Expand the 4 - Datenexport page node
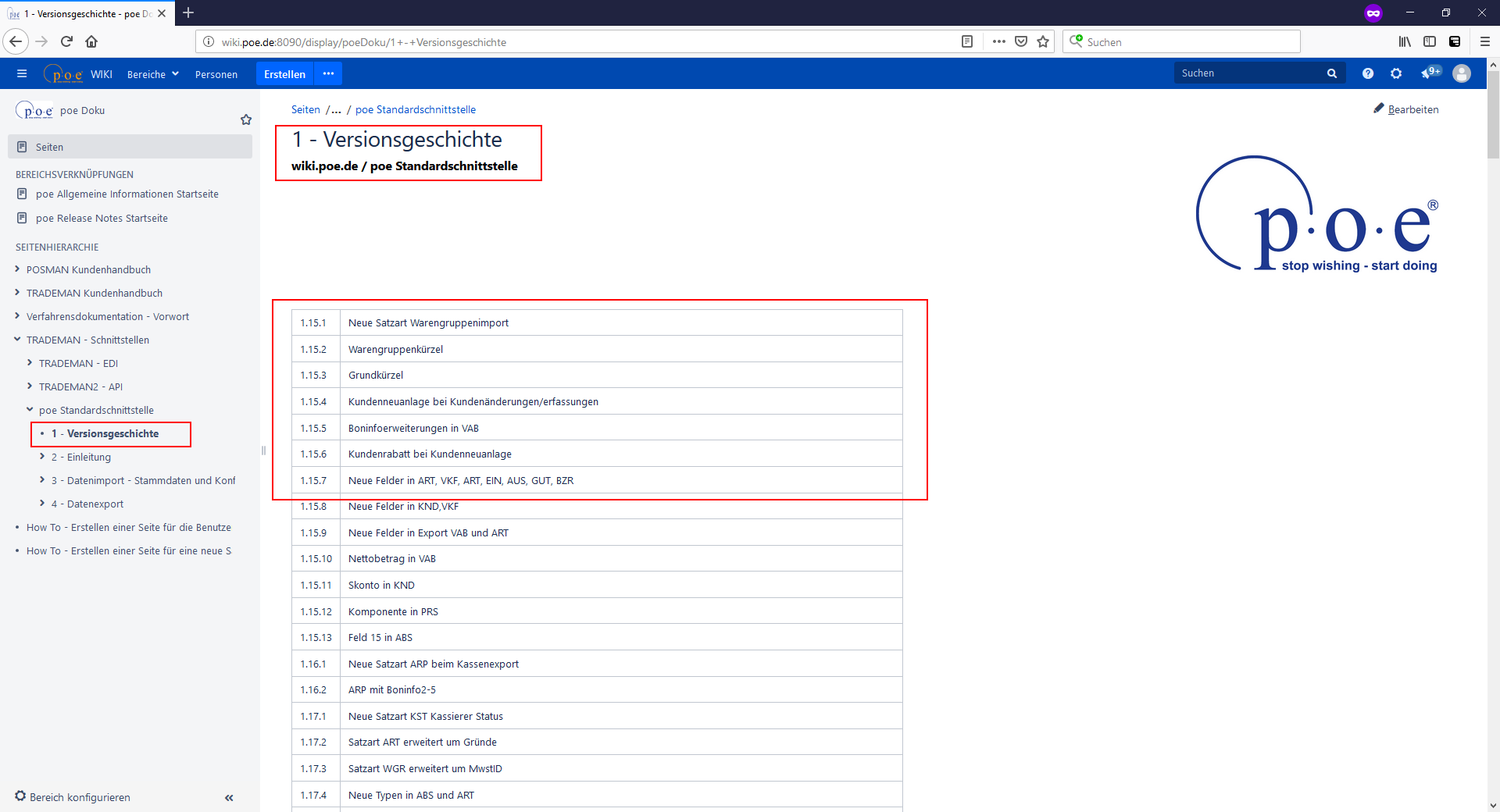This screenshot has height=812, width=1500. click(42, 504)
